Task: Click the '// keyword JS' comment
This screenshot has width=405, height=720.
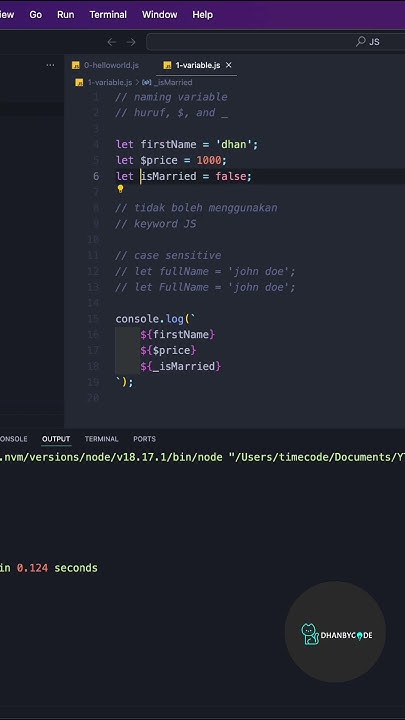Action: point(156,224)
